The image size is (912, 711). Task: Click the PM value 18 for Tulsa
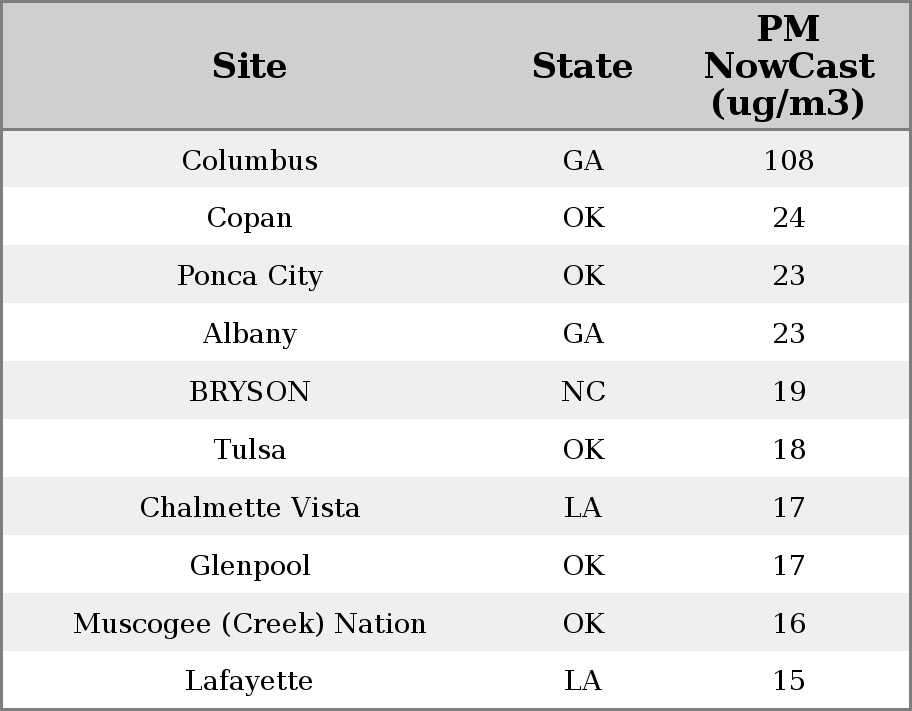[x=788, y=450]
